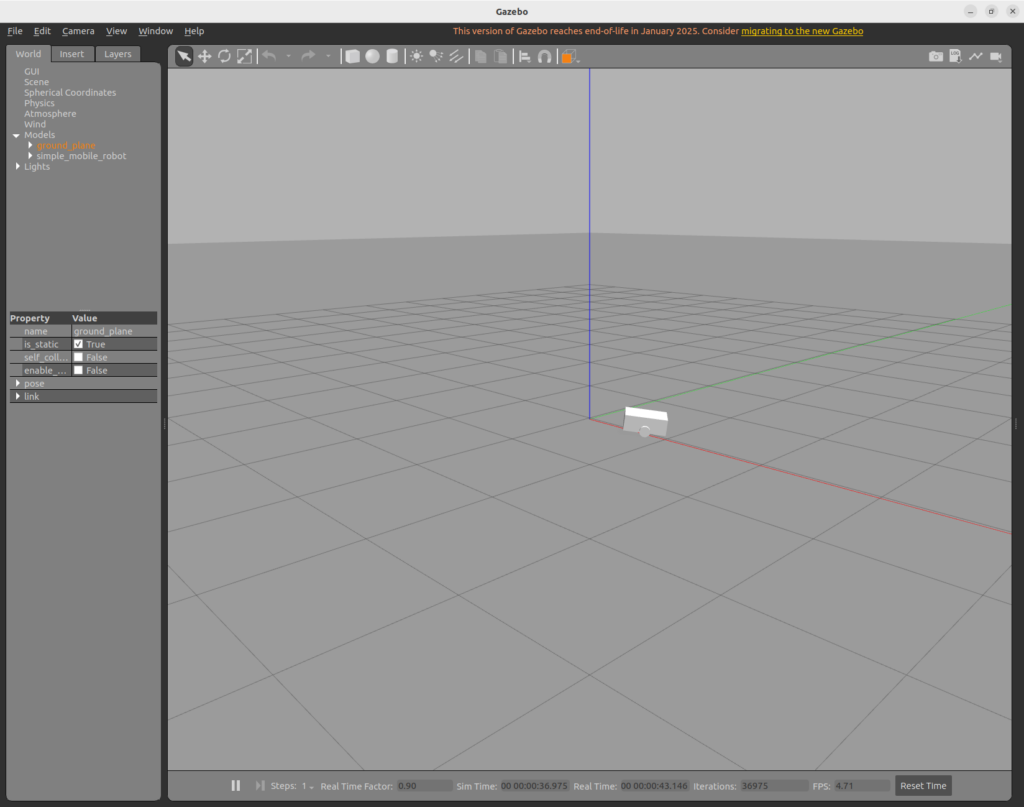This screenshot has height=807, width=1024.
Task: Add a spot light
Action: pyautogui.click(x=436, y=57)
